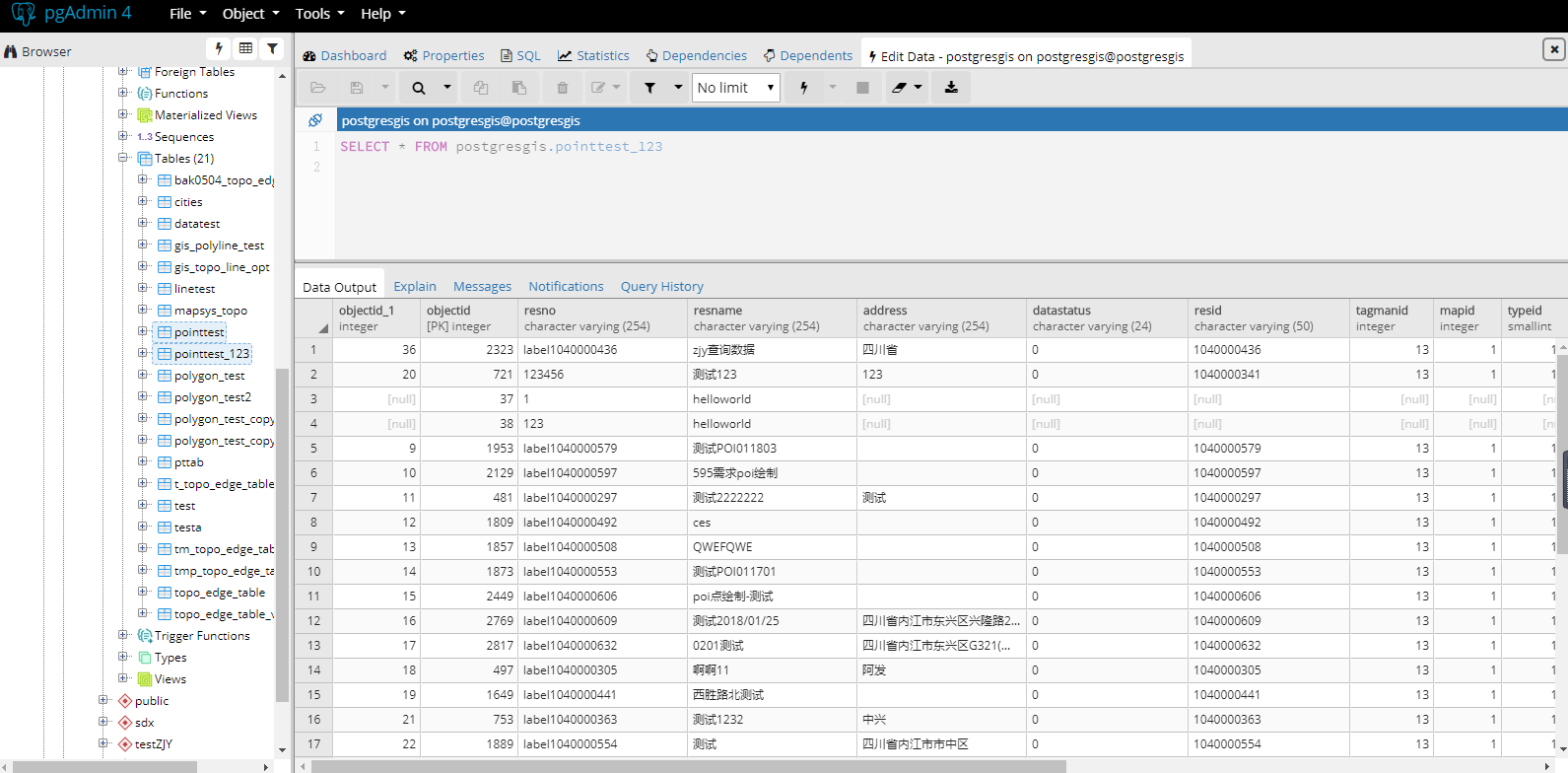Open the Tools menu
The height and width of the screenshot is (773, 1568).
[319, 14]
